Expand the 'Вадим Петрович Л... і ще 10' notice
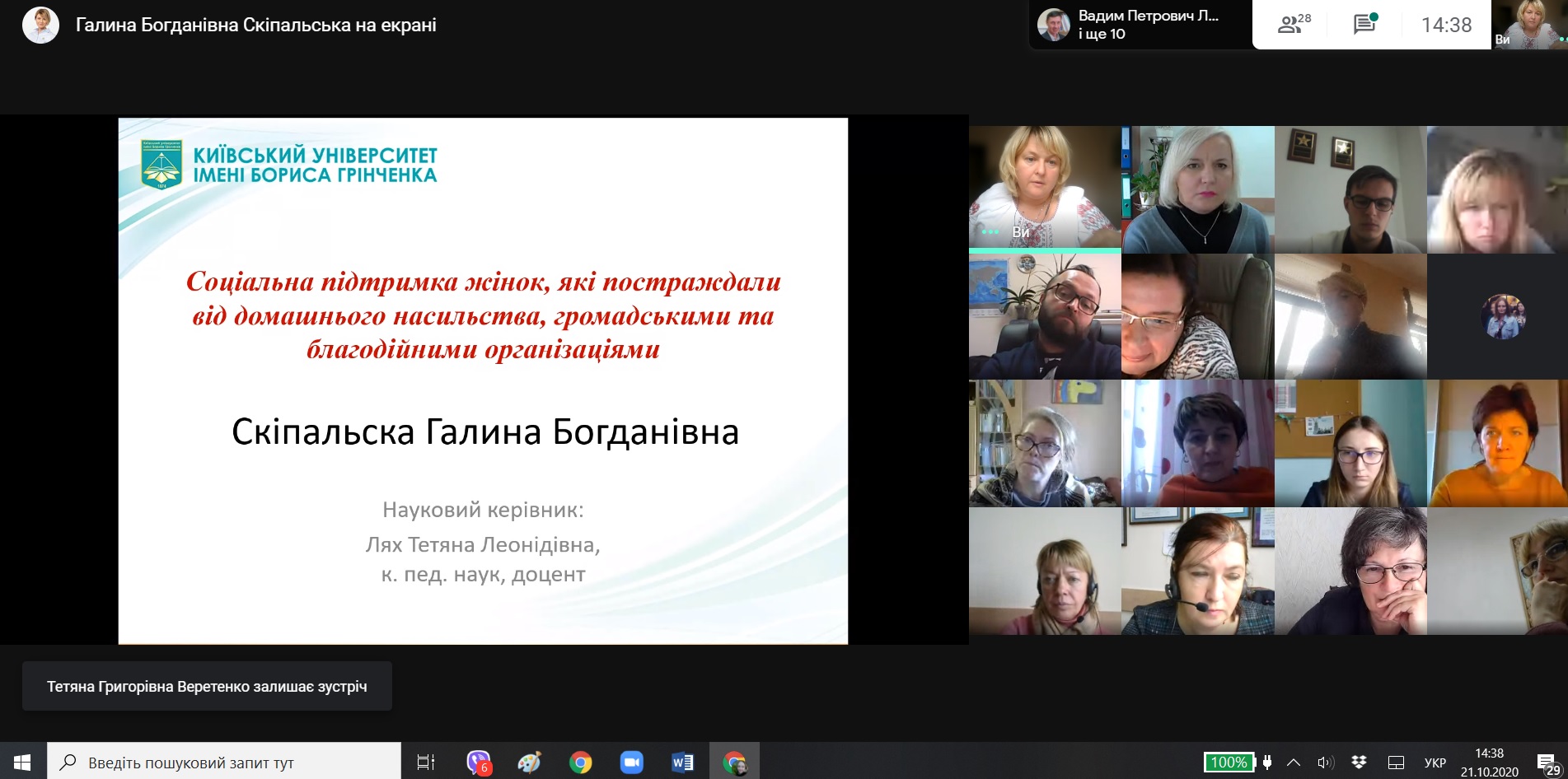1568x779 pixels. [x=1140, y=25]
